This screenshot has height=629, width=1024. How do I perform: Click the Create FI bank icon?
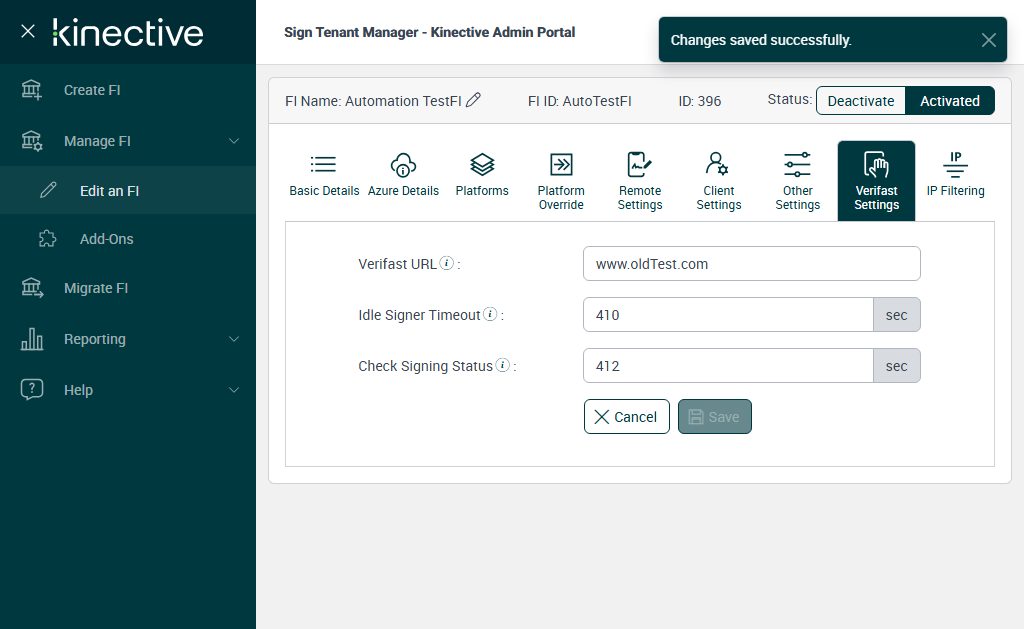click(x=31, y=90)
